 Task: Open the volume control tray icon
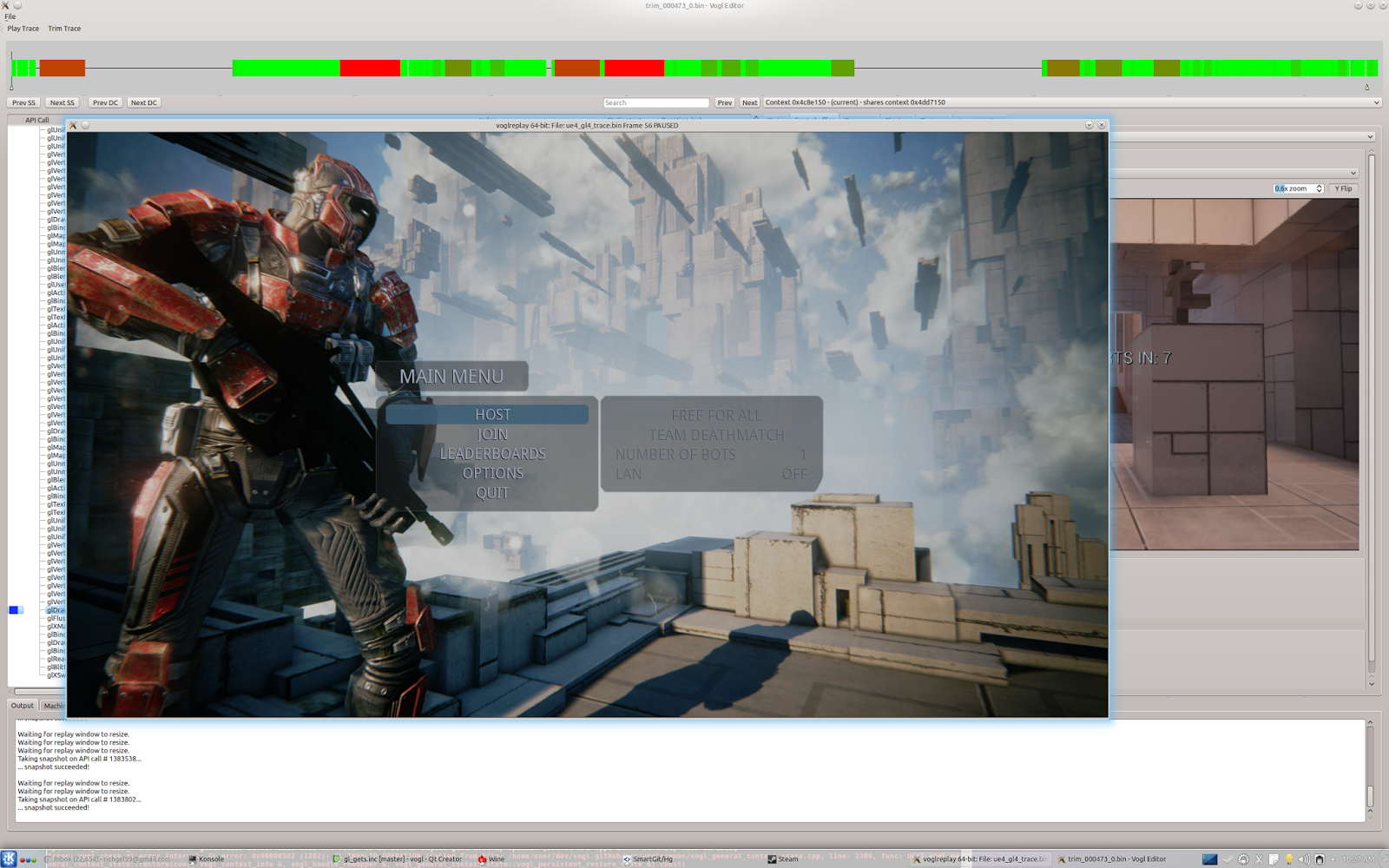tap(1304, 859)
